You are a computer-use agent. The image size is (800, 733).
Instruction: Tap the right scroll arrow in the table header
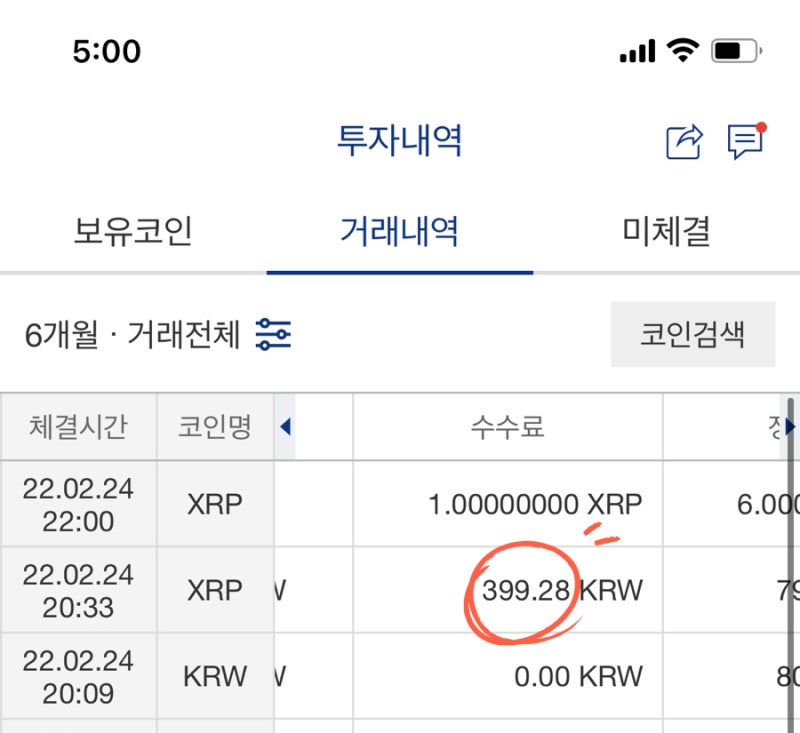pyautogui.click(x=790, y=426)
